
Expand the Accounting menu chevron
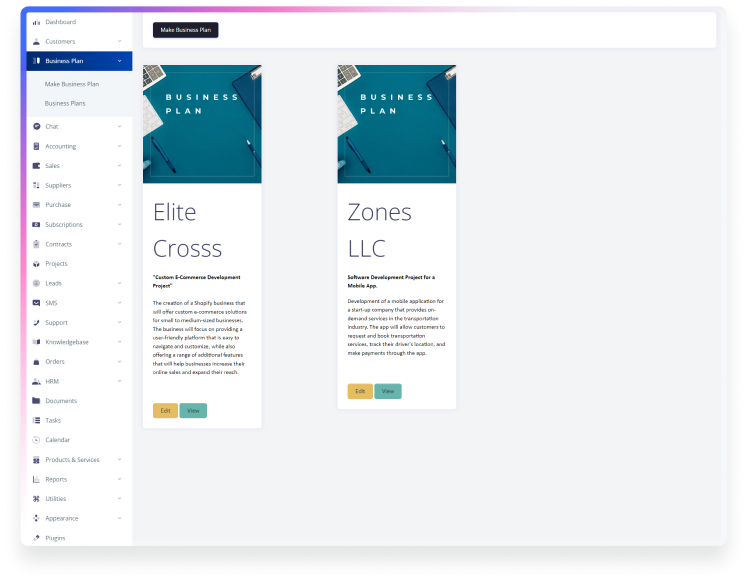tap(120, 146)
